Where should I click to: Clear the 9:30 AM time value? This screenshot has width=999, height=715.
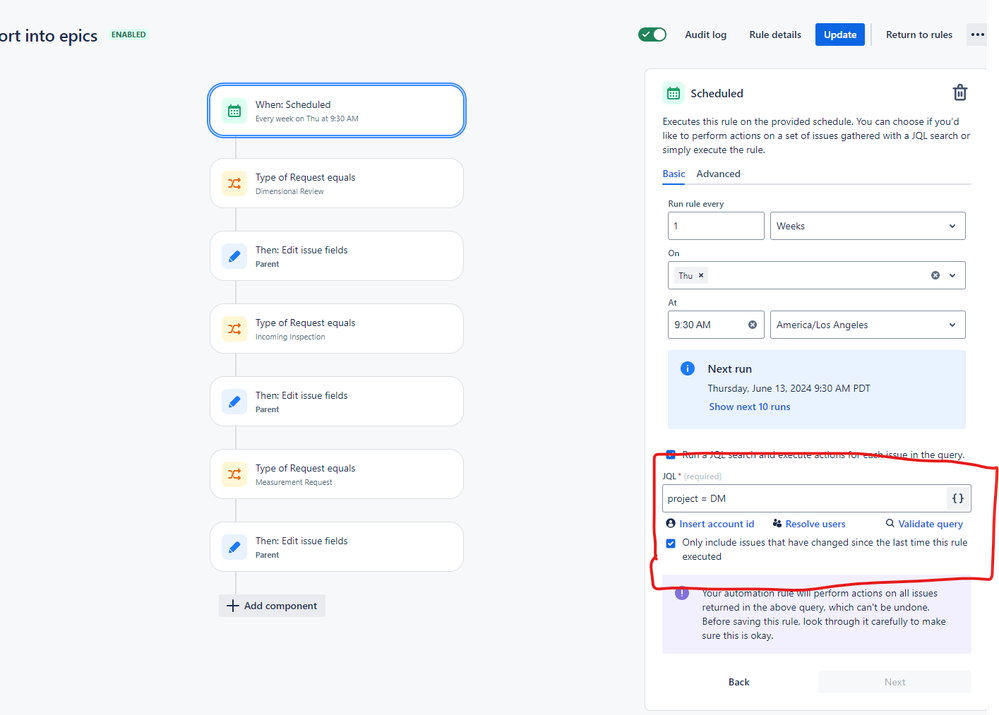tap(752, 325)
